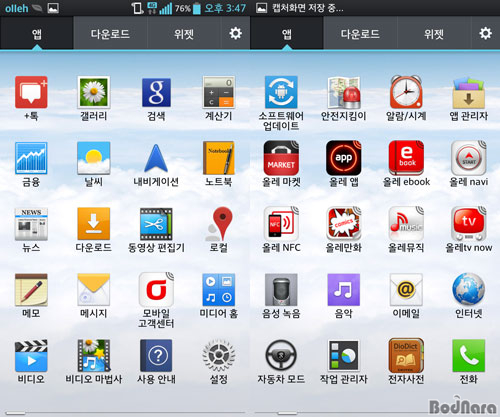Launch the 올레만화 comics app
Viewport: 500px width, 417px height.
344,224
